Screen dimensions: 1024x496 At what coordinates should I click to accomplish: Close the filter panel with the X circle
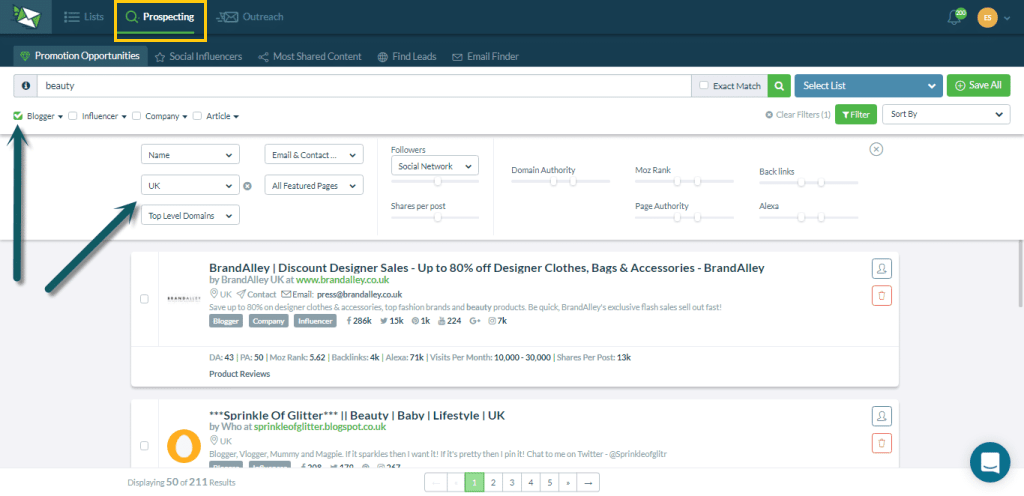pyautogui.click(x=876, y=149)
